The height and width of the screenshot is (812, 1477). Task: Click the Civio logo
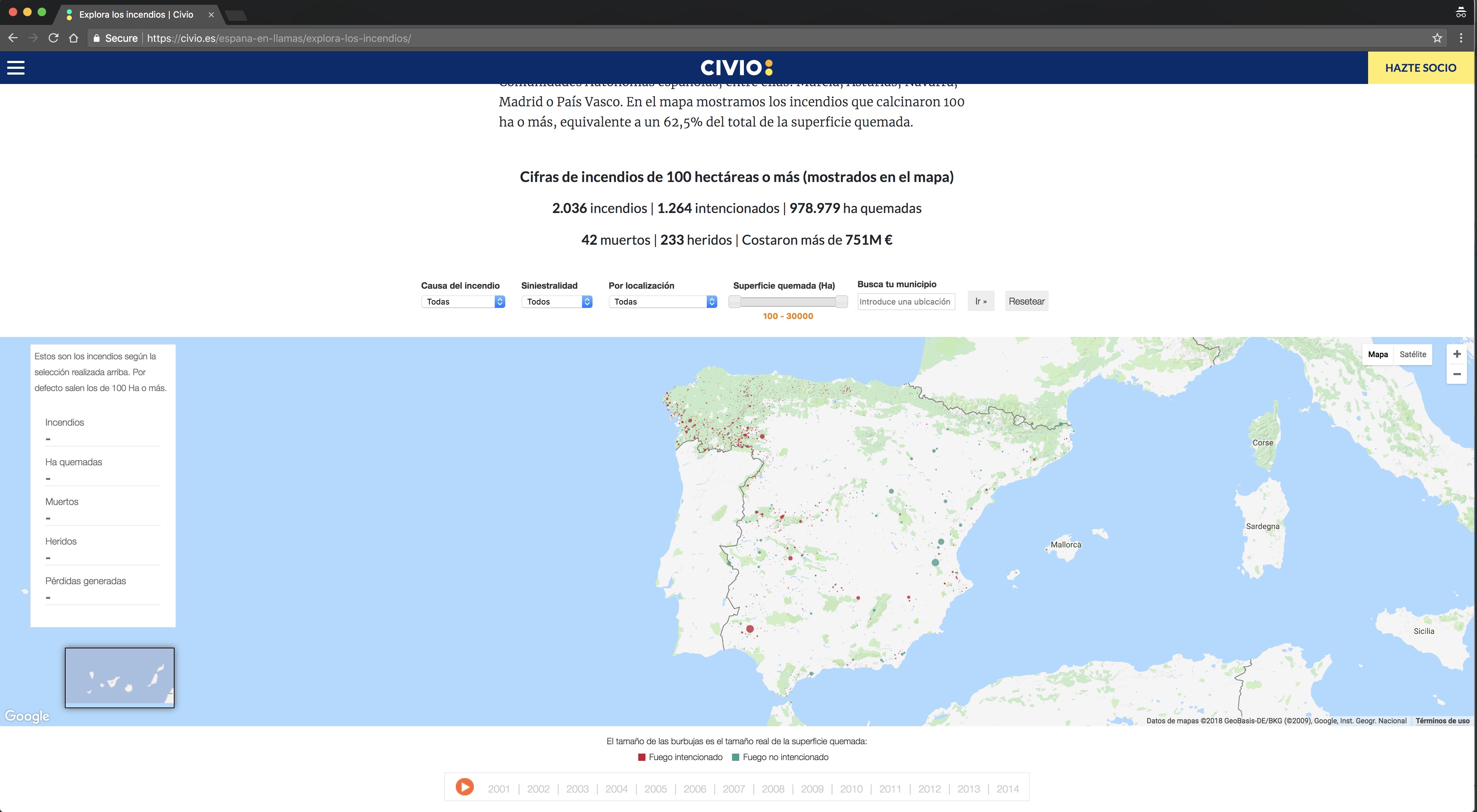(x=737, y=68)
